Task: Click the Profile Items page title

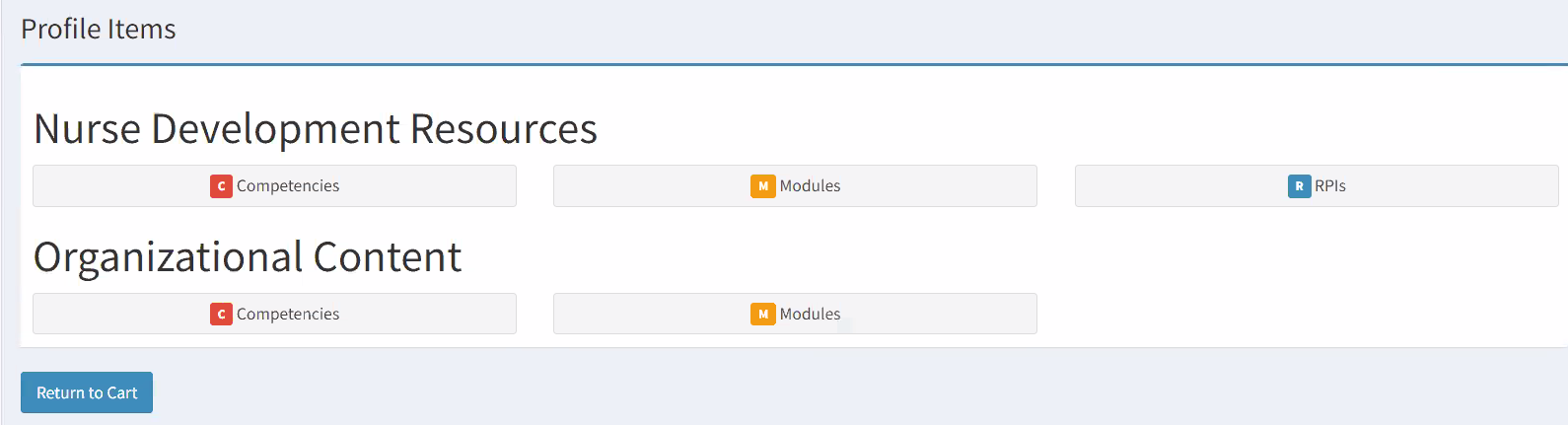Action: (x=99, y=30)
